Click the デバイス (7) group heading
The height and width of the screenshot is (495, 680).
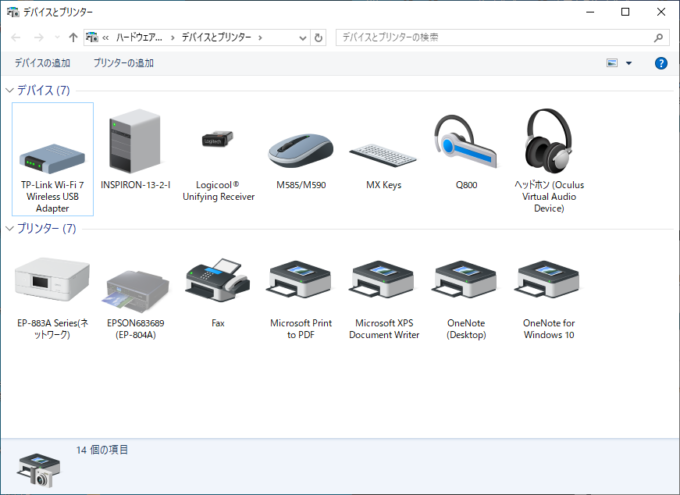[x=43, y=90]
